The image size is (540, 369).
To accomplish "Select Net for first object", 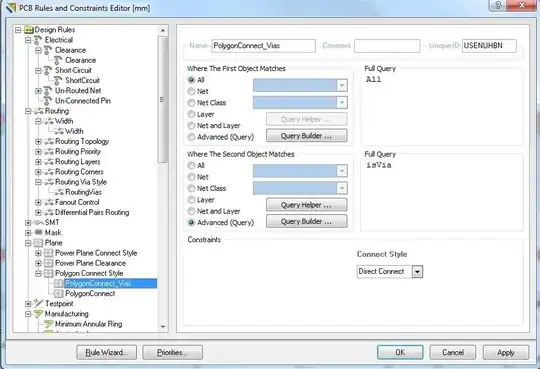I will click(191, 91).
